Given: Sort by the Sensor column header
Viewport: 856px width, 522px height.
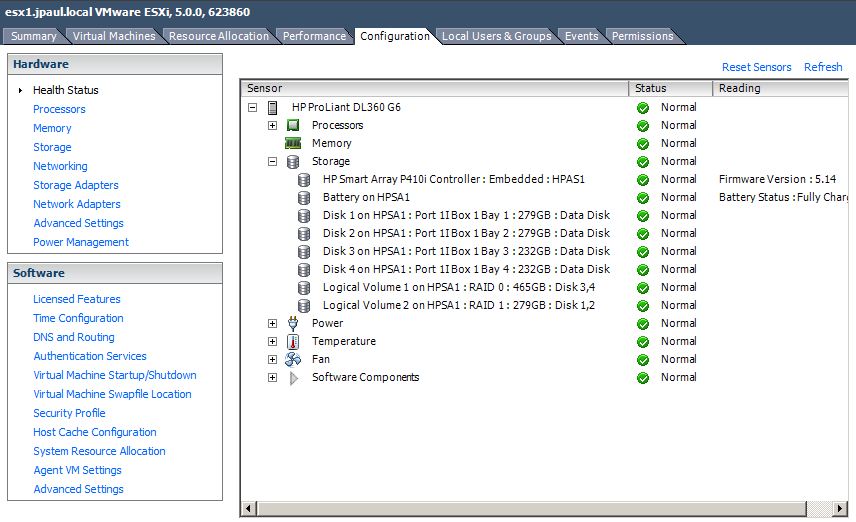Looking at the screenshot, I should 435,88.
